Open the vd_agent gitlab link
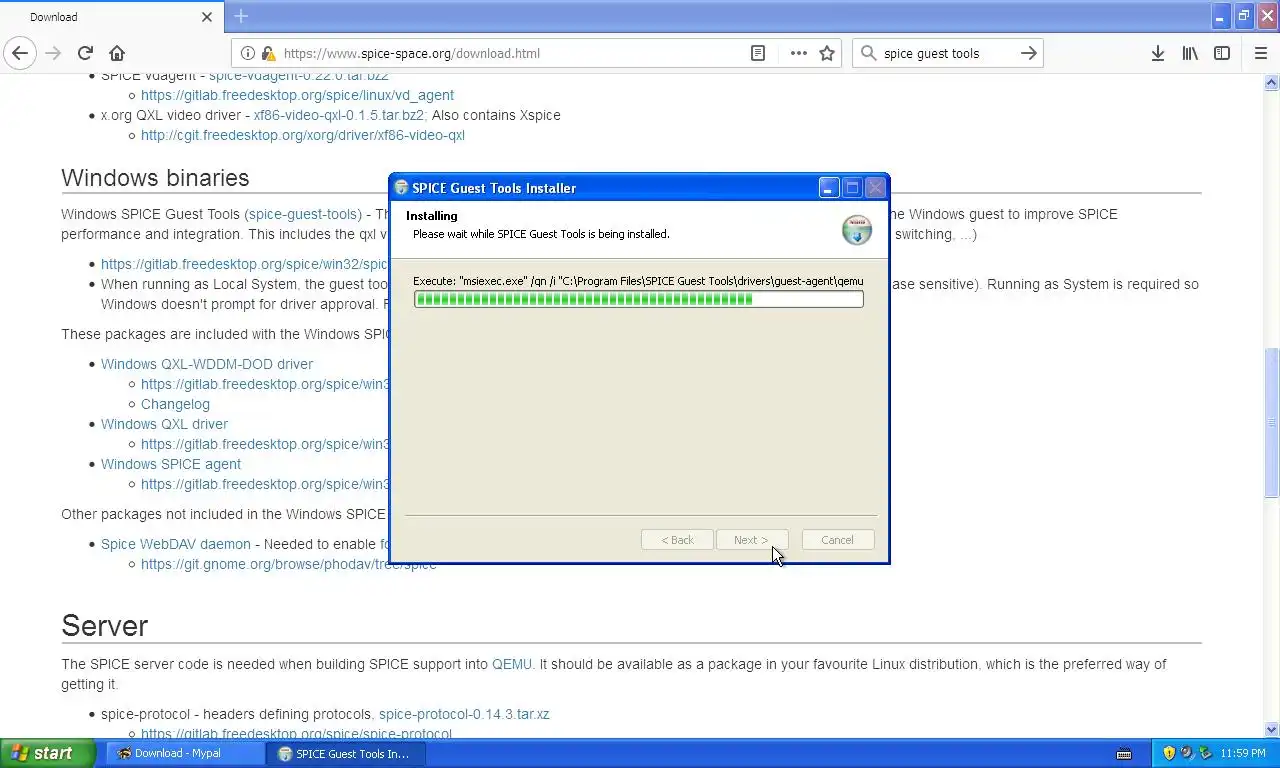The image size is (1280, 768). click(x=297, y=95)
